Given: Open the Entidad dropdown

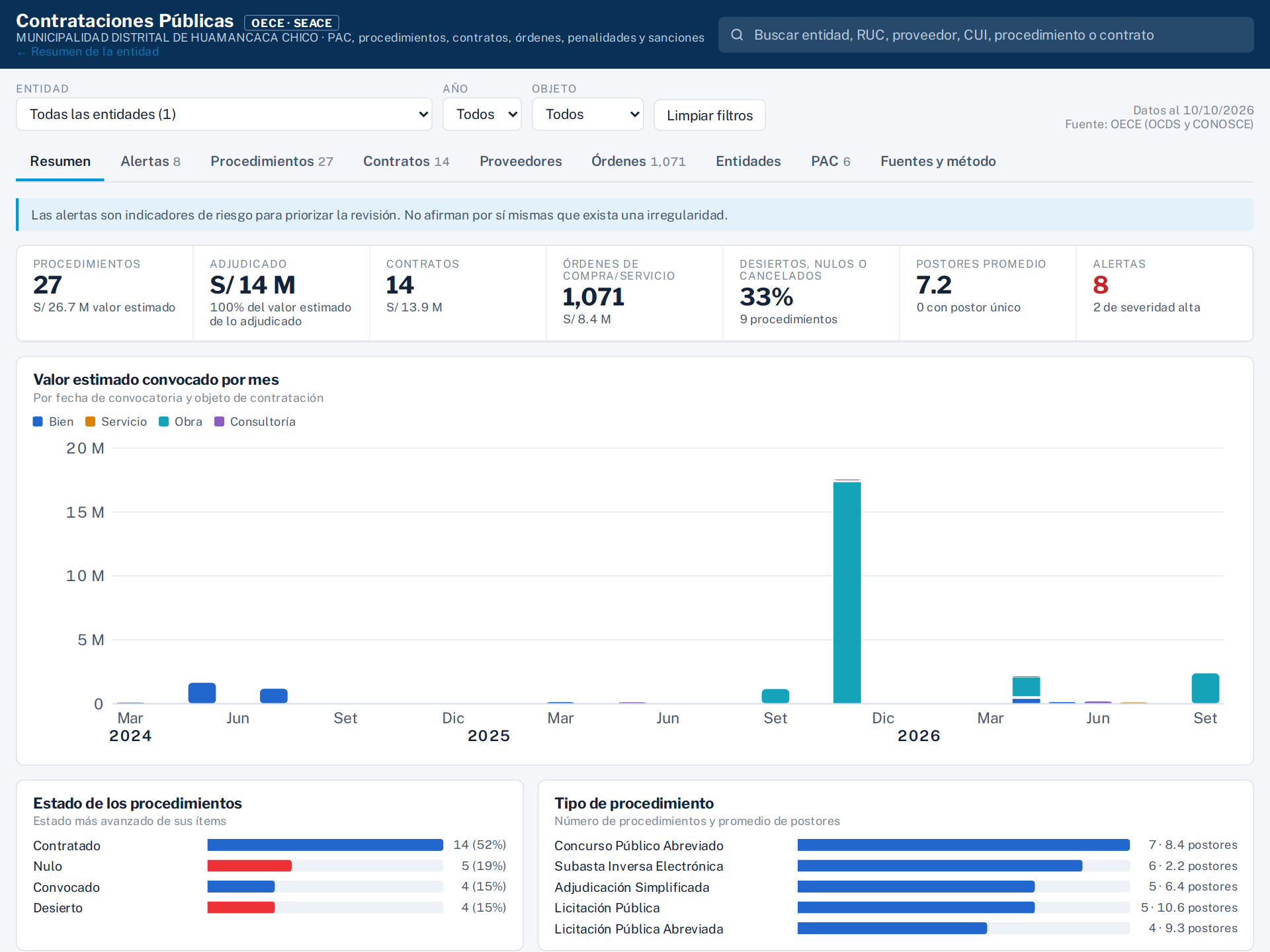Looking at the screenshot, I should click(x=224, y=114).
